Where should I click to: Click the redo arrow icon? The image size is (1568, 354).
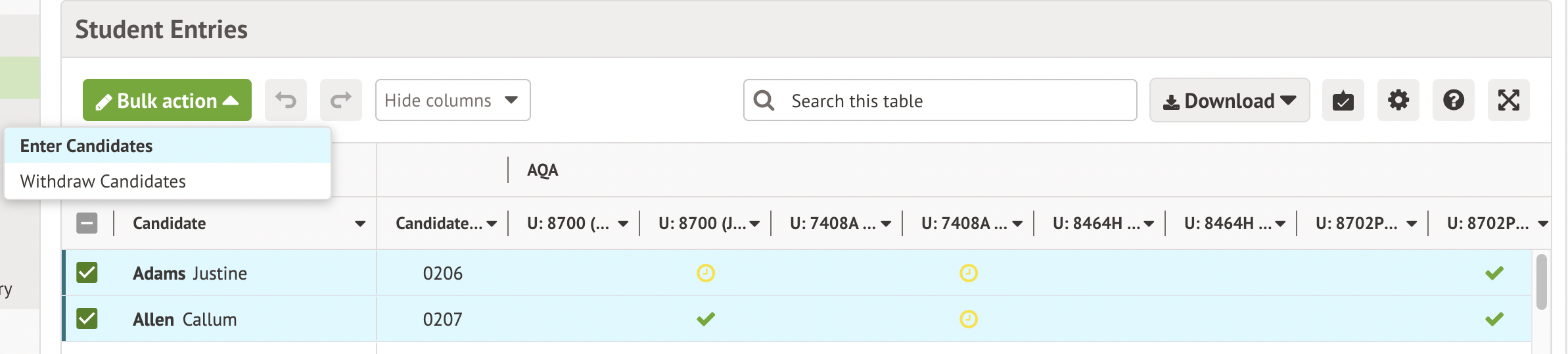(x=340, y=100)
